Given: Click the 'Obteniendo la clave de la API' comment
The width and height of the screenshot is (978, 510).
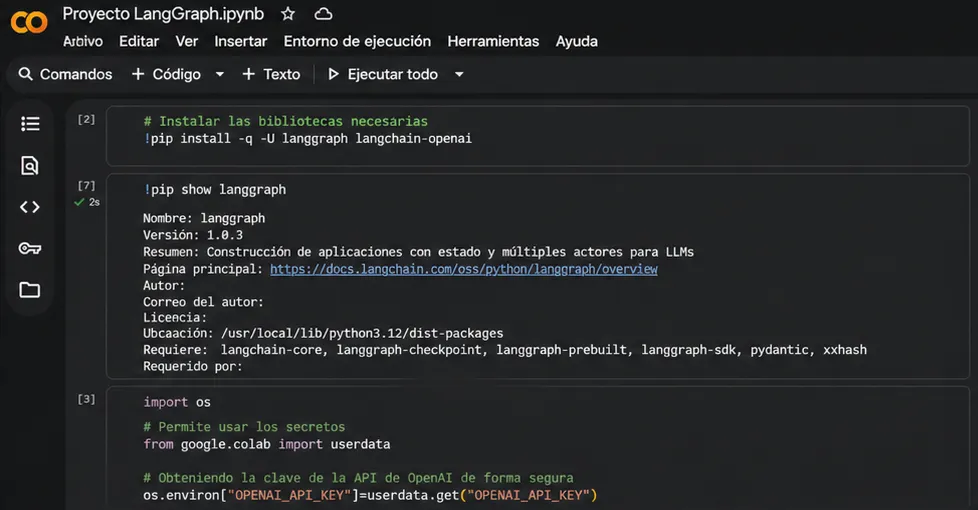Looking at the screenshot, I should tap(358, 478).
